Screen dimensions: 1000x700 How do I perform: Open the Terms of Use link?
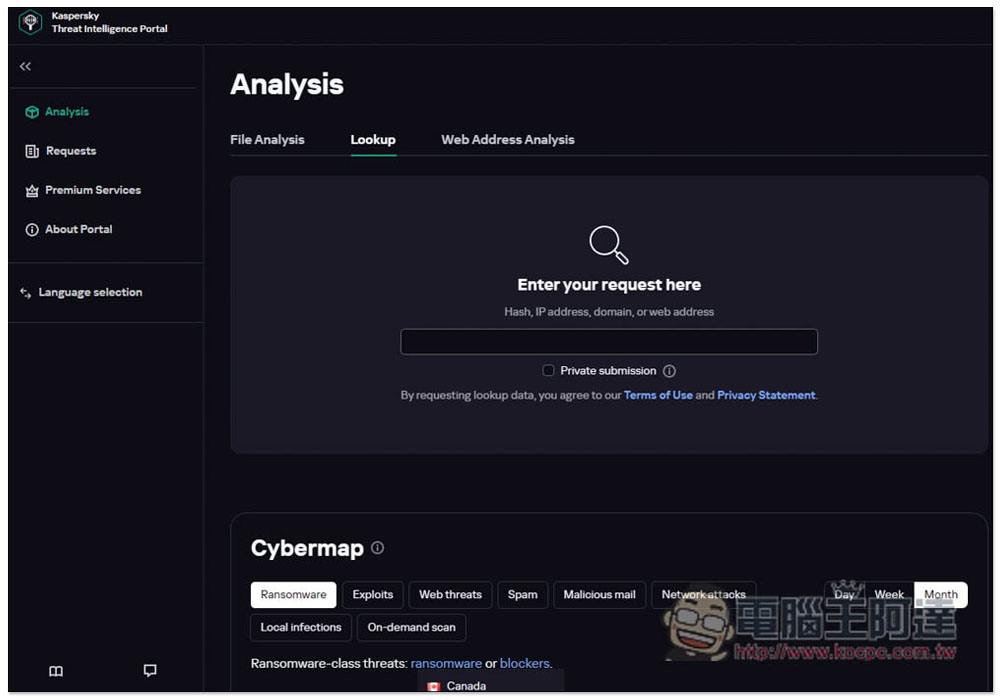pyautogui.click(x=658, y=395)
